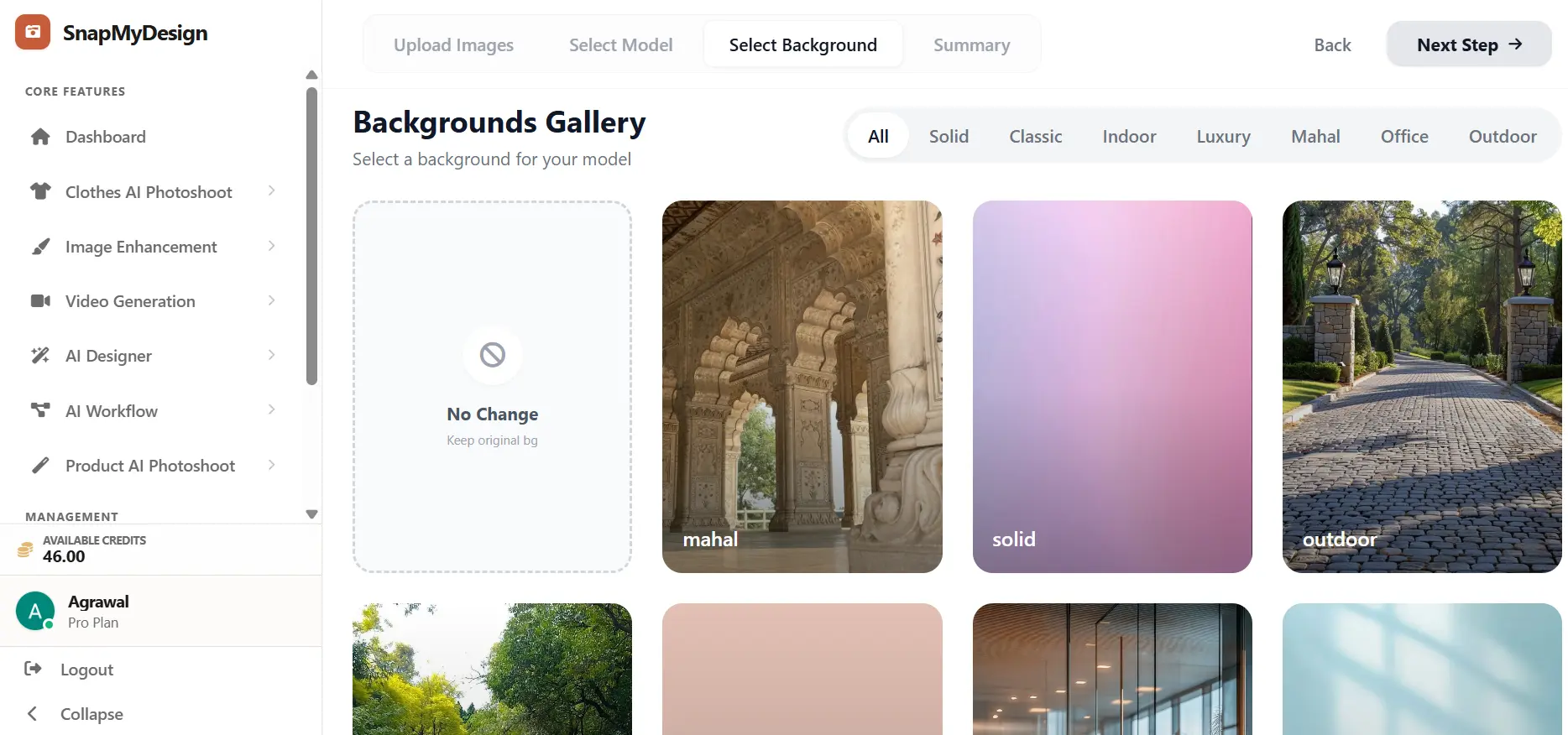1568x735 pixels.
Task: Click the Image Enhancement brush icon
Action: coord(40,247)
